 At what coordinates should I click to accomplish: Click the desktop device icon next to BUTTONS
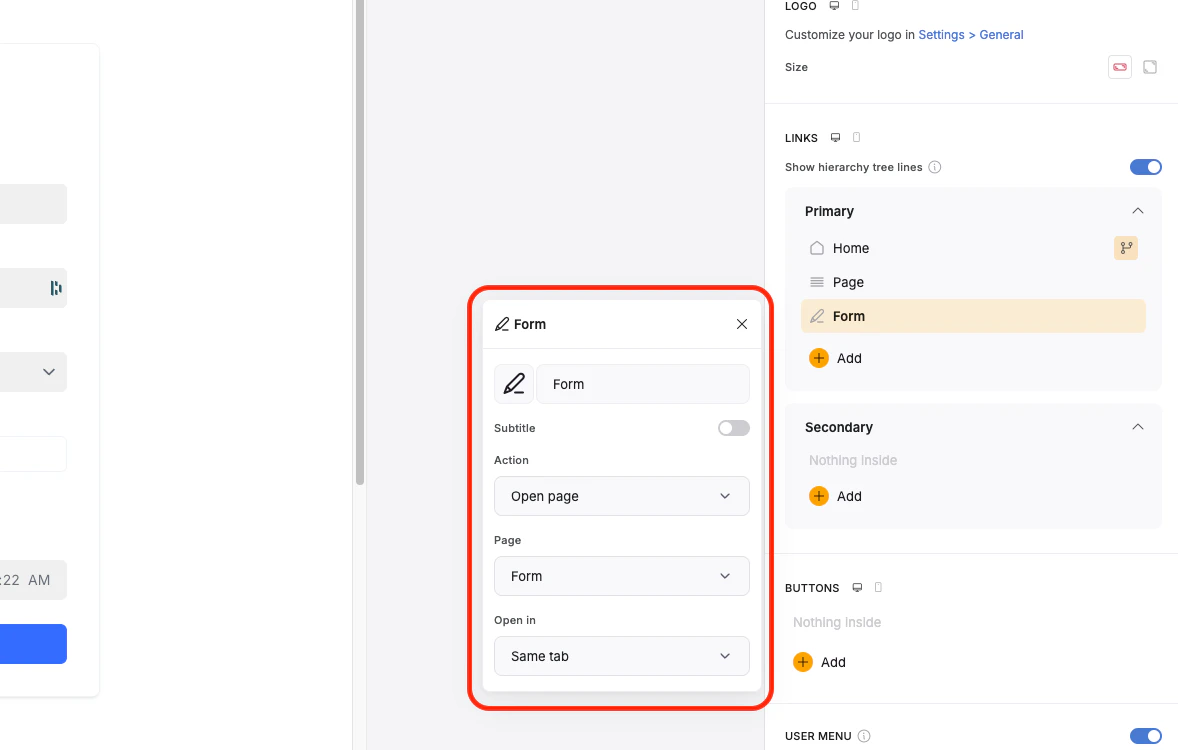[857, 588]
